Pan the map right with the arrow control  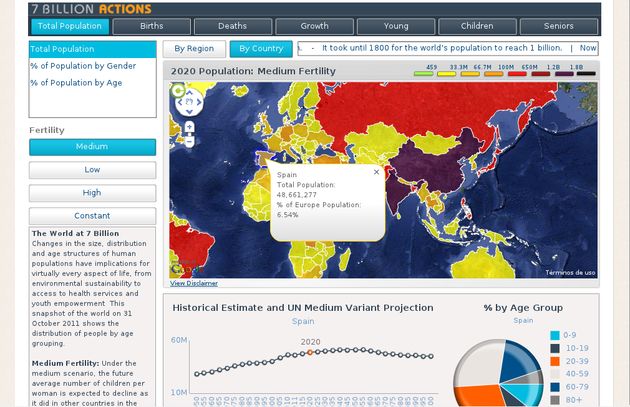198,102
